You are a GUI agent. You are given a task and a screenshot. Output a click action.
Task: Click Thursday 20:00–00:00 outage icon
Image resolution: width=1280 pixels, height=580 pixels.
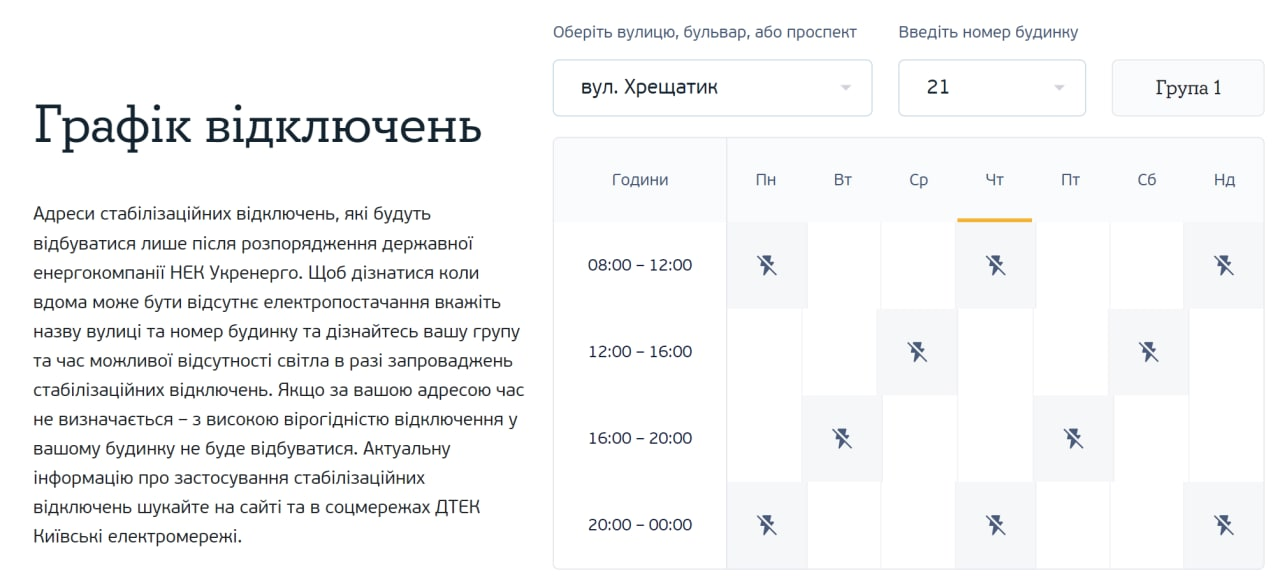pos(995,524)
